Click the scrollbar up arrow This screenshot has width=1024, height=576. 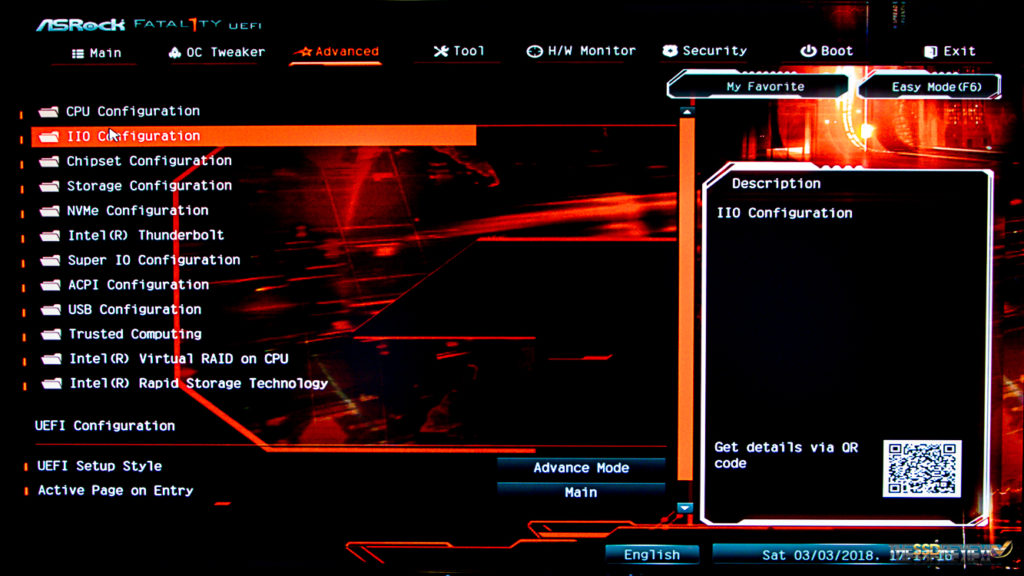[686, 112]
